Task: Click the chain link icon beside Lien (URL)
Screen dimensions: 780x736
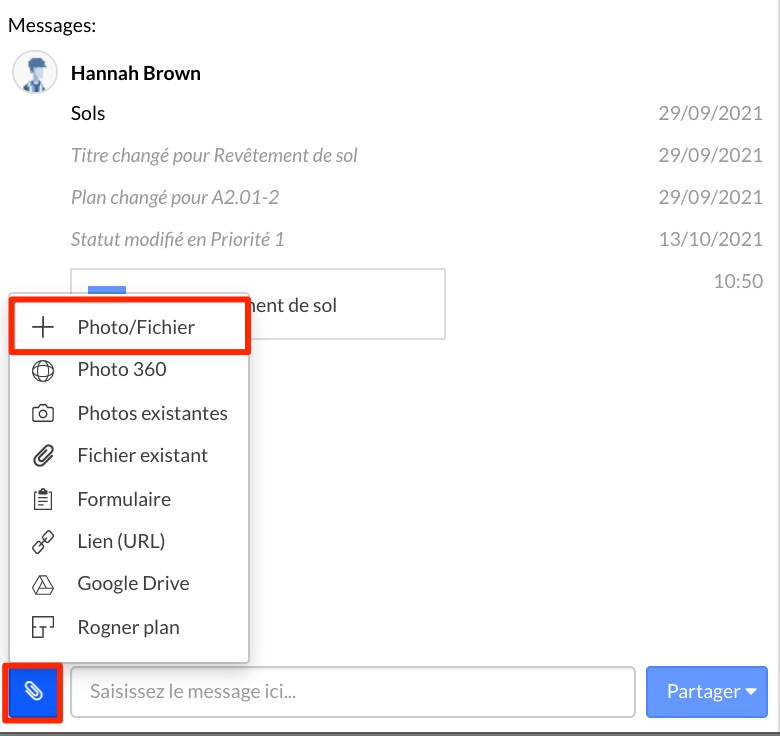Action: tap(43, 542)
